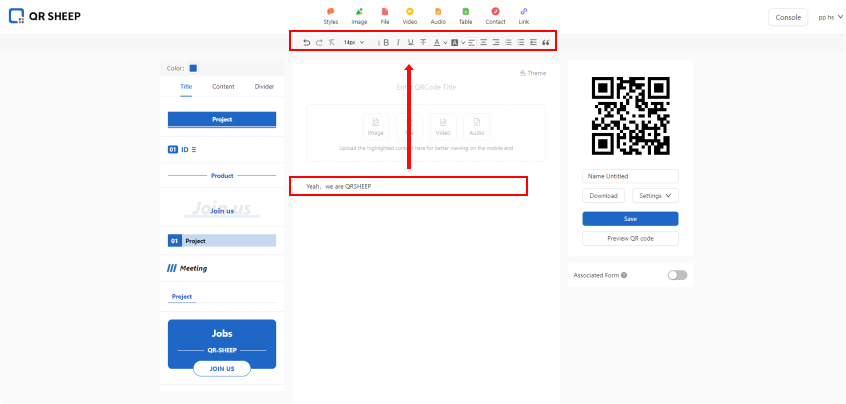Insert a bulleted list

(x=521, y=43)
